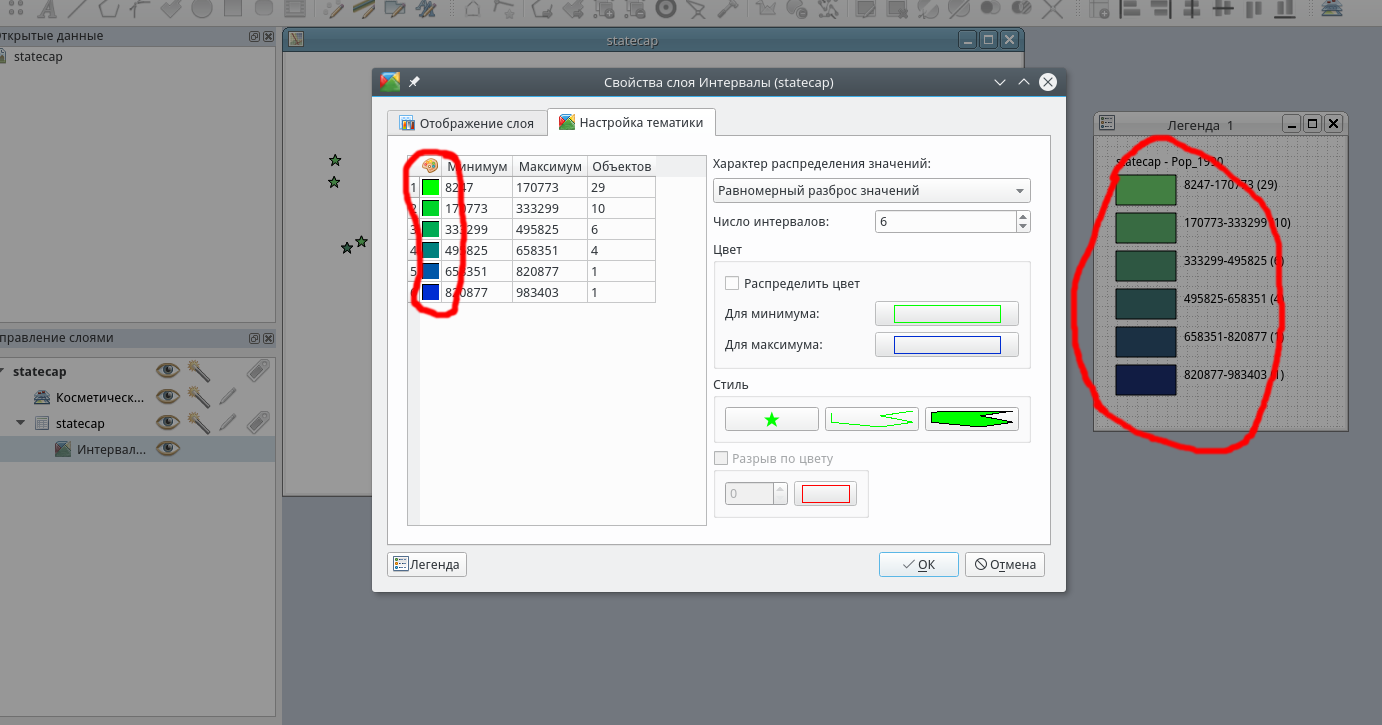Click magic wand icon for Косметический layer
Screen dimensions: 1382x725
(198, 397)
